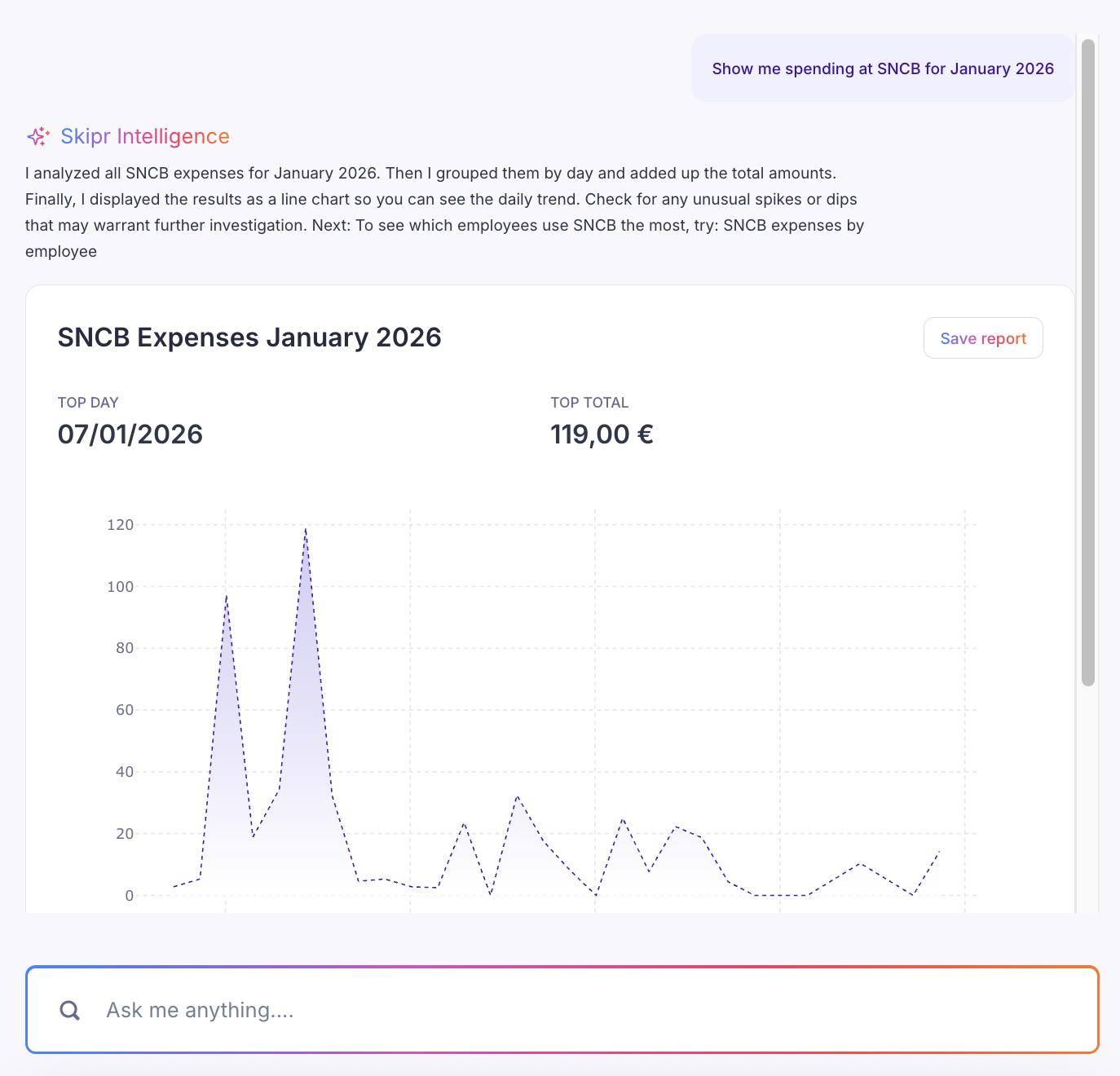The width and height of the screenshot is (1120, 1076).
Task: Click the 120 label on the y-axis
Action: coord(121,525)
